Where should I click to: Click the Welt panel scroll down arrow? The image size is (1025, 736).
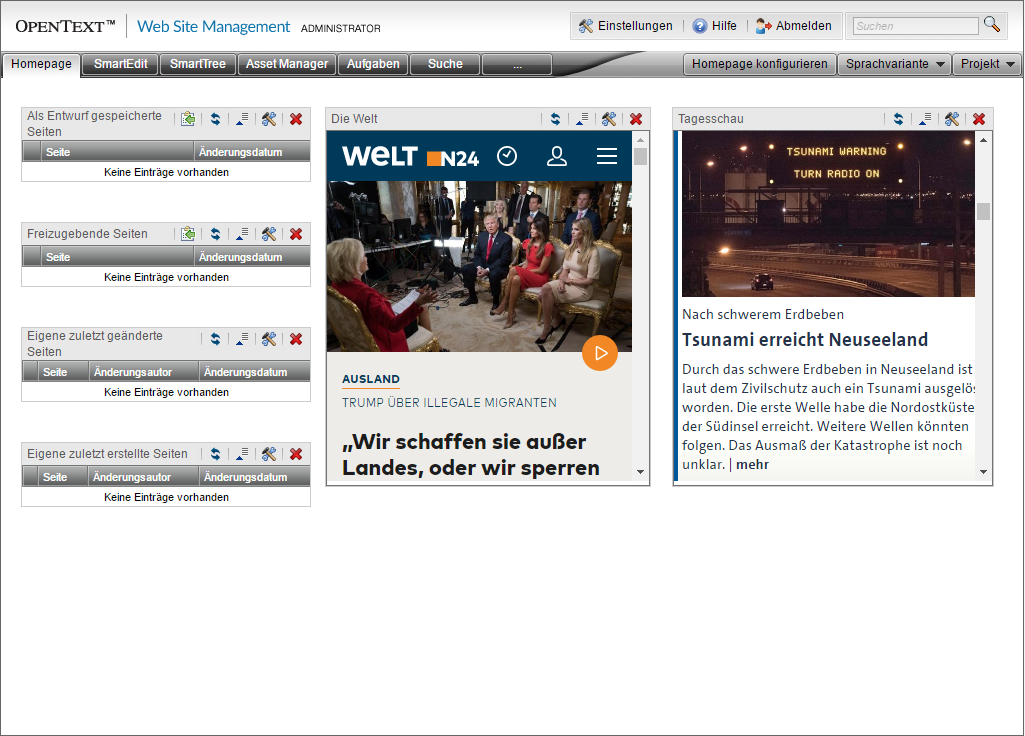tap(641, 472)
